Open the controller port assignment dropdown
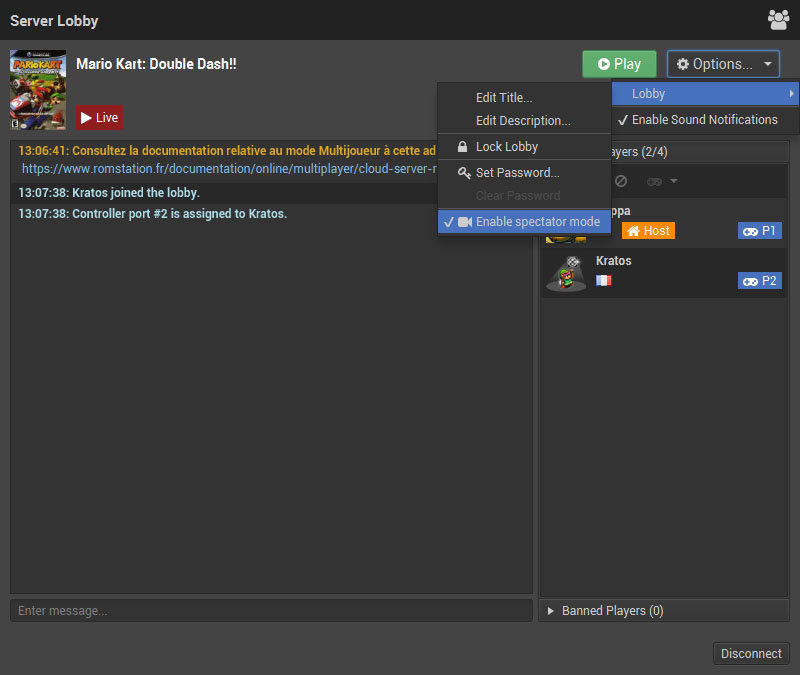 click(662, 181)
